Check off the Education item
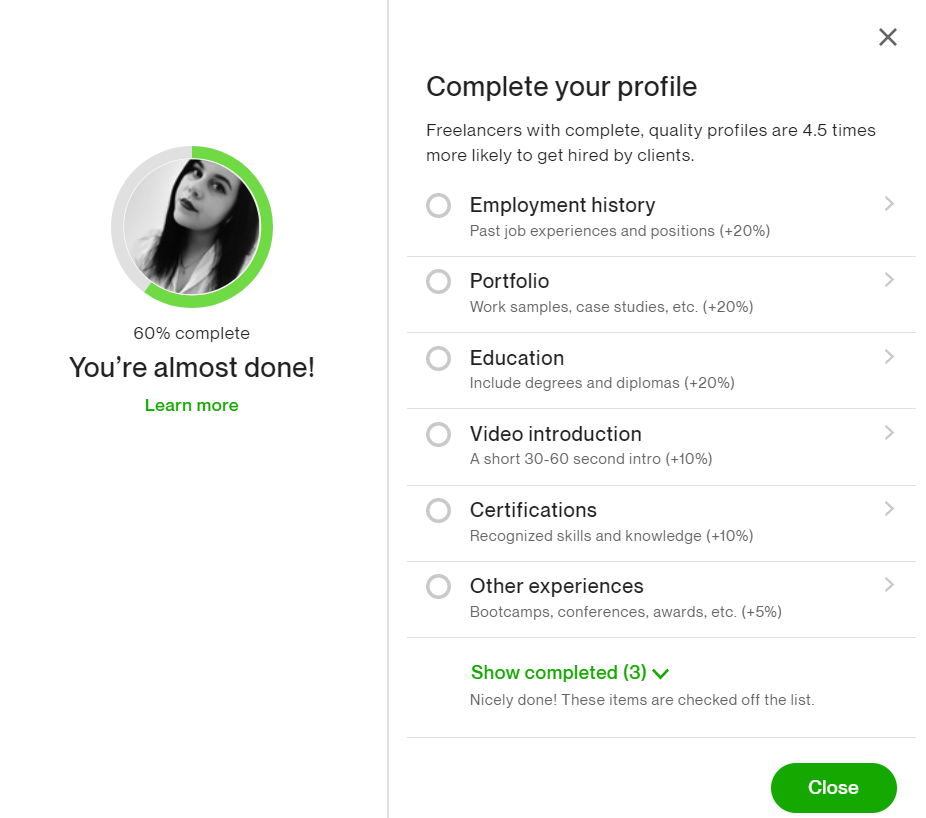The width and height of the screenshot is (926, 818). coord(438,357)
